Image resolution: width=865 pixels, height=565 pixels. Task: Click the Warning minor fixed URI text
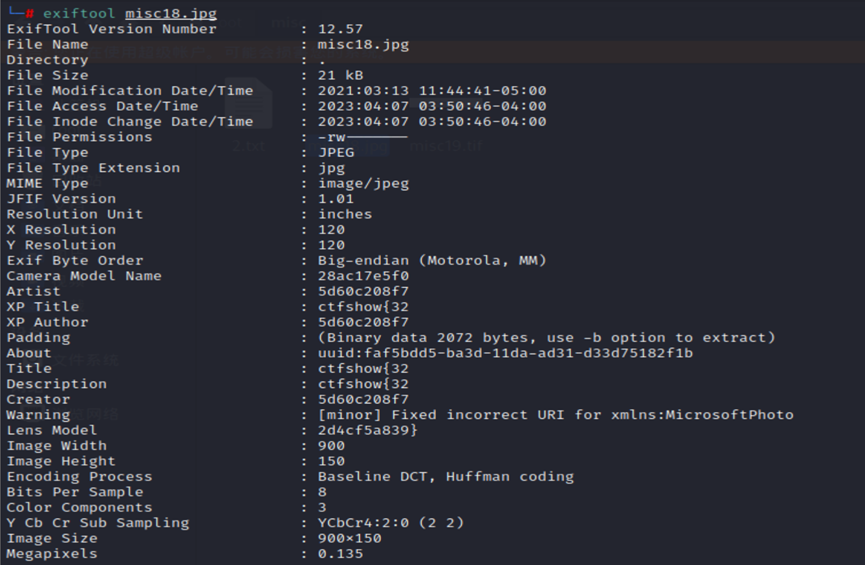coord(556,415)
